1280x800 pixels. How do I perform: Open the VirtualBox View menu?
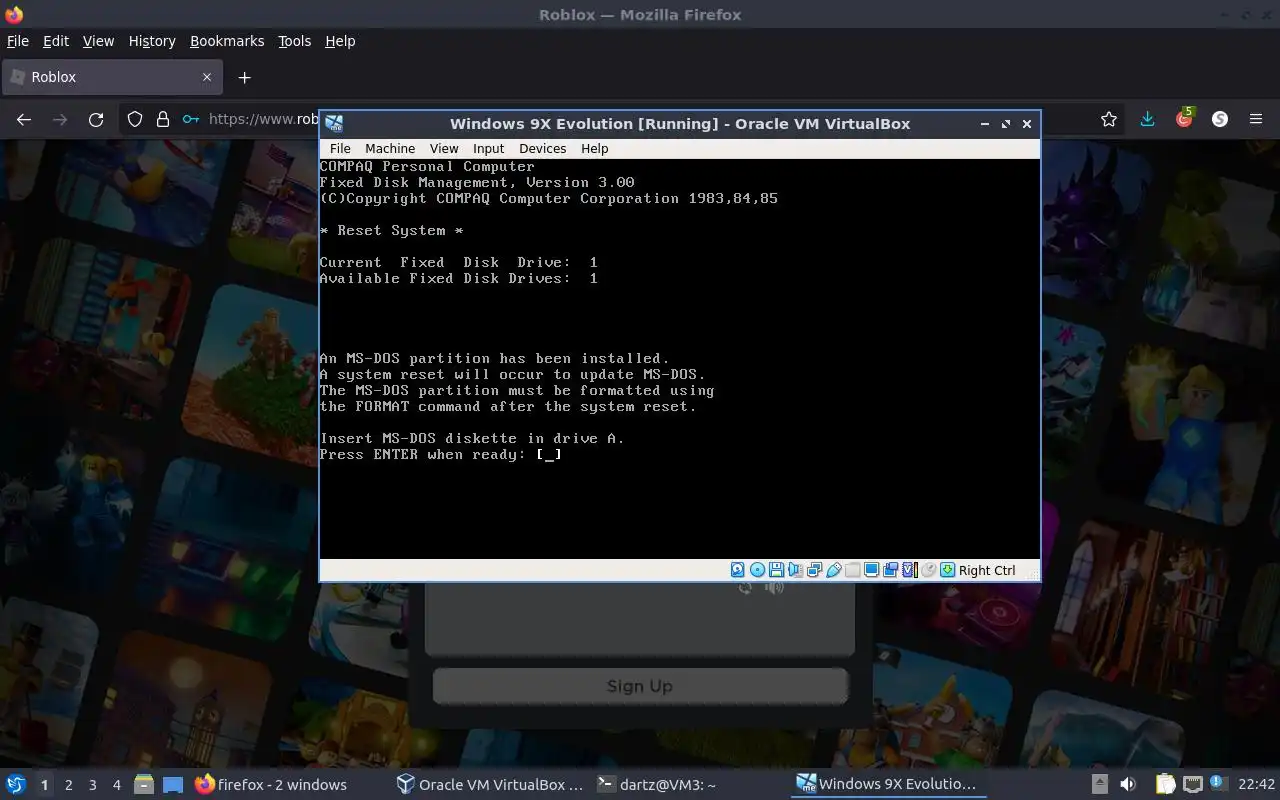pos(444,148)
